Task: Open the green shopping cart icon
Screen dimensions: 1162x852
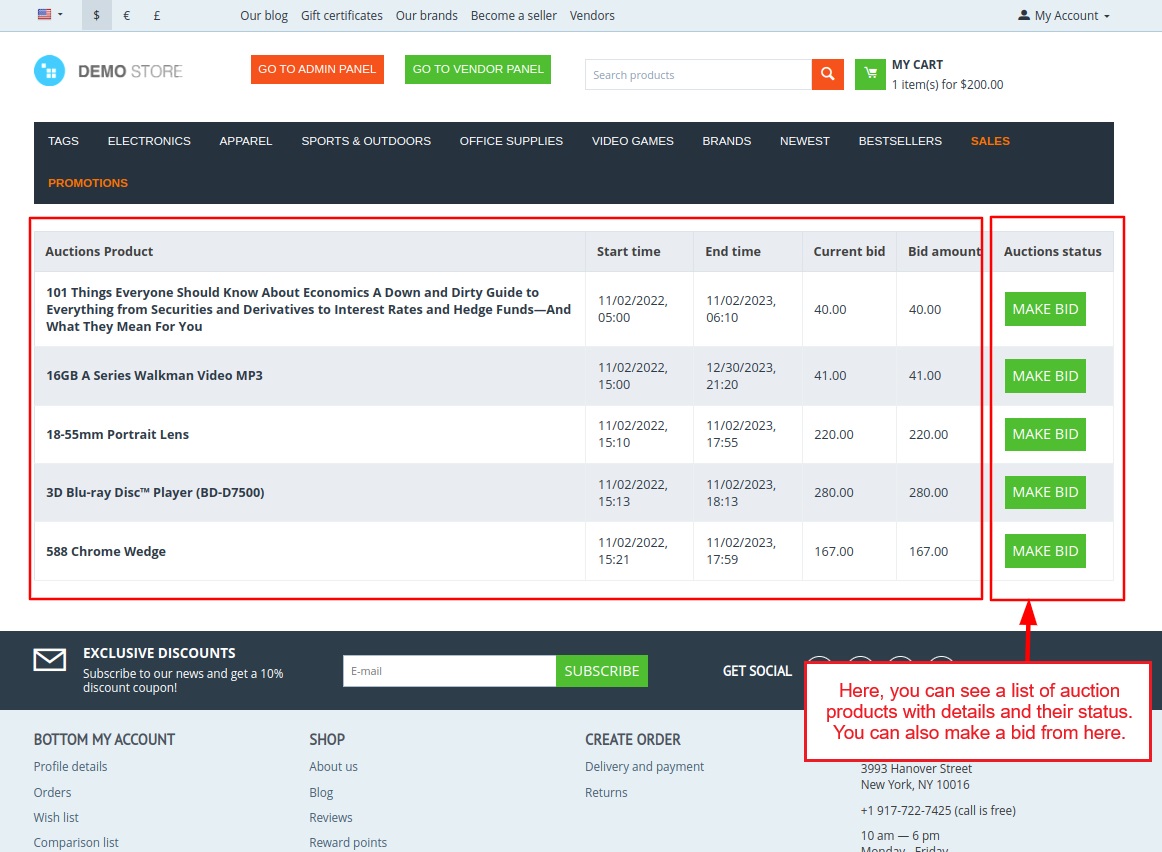Action: (870, 74)
